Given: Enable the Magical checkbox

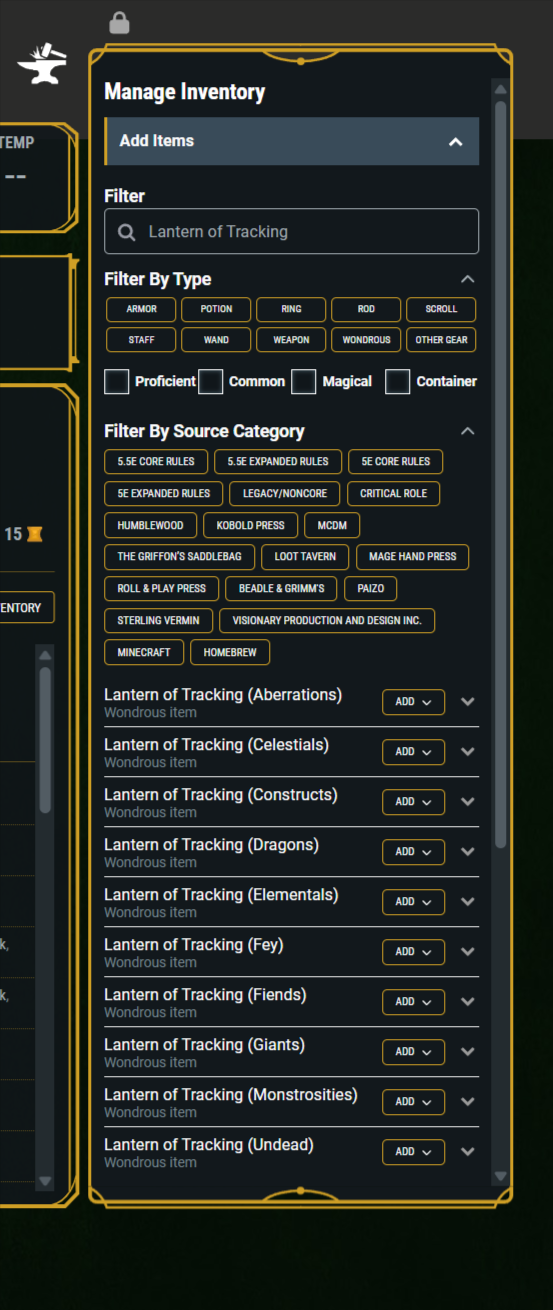Looking at the screenshot, I should tap(304, 382).
